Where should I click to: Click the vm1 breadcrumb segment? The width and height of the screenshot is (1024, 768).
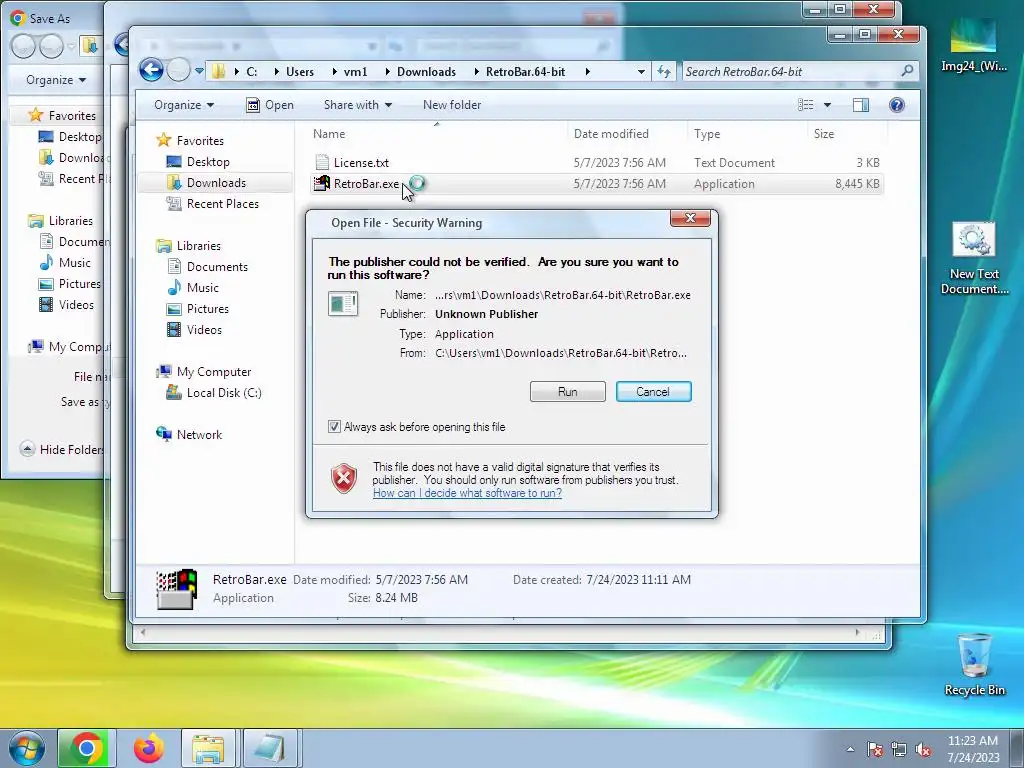355,72
